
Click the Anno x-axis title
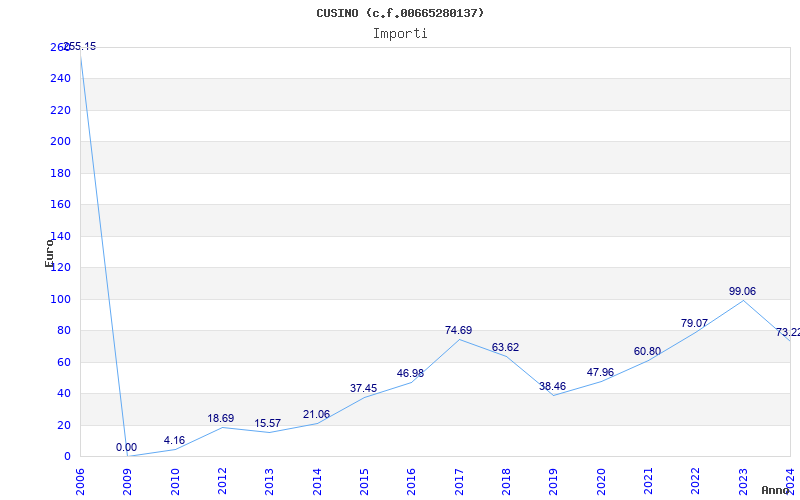point(776,490)
